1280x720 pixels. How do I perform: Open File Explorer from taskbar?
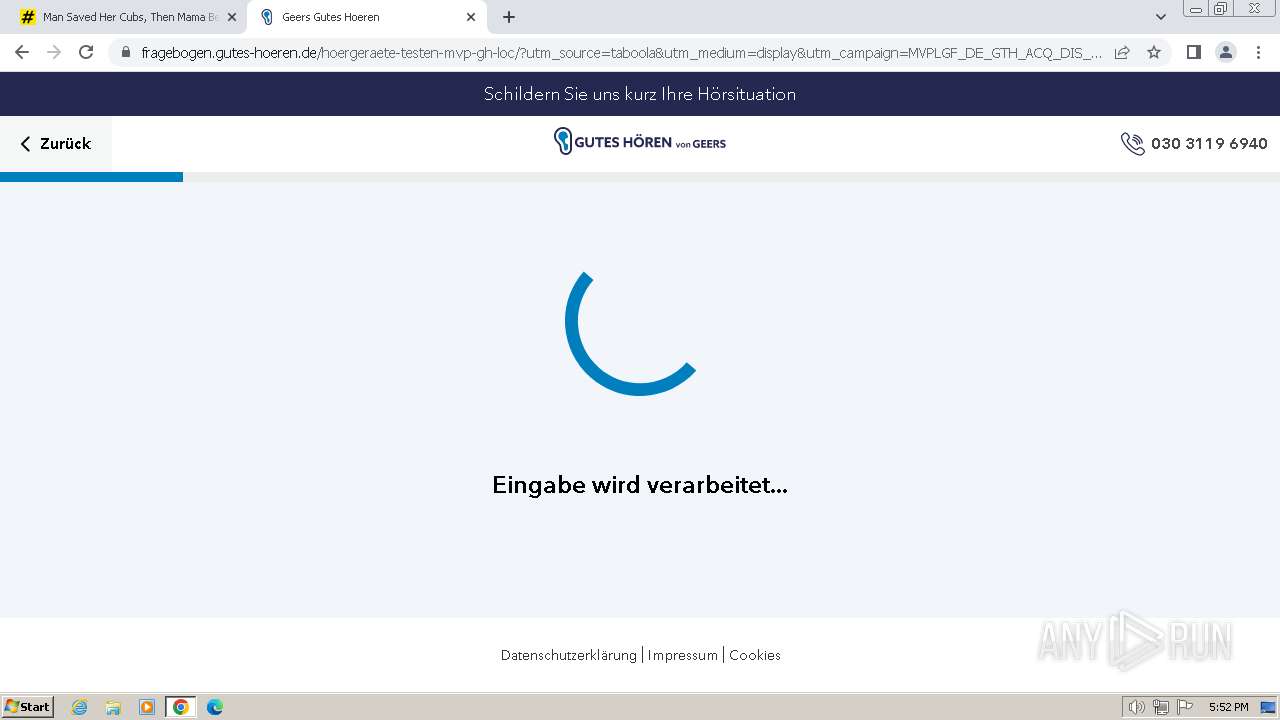coord(113,707)
